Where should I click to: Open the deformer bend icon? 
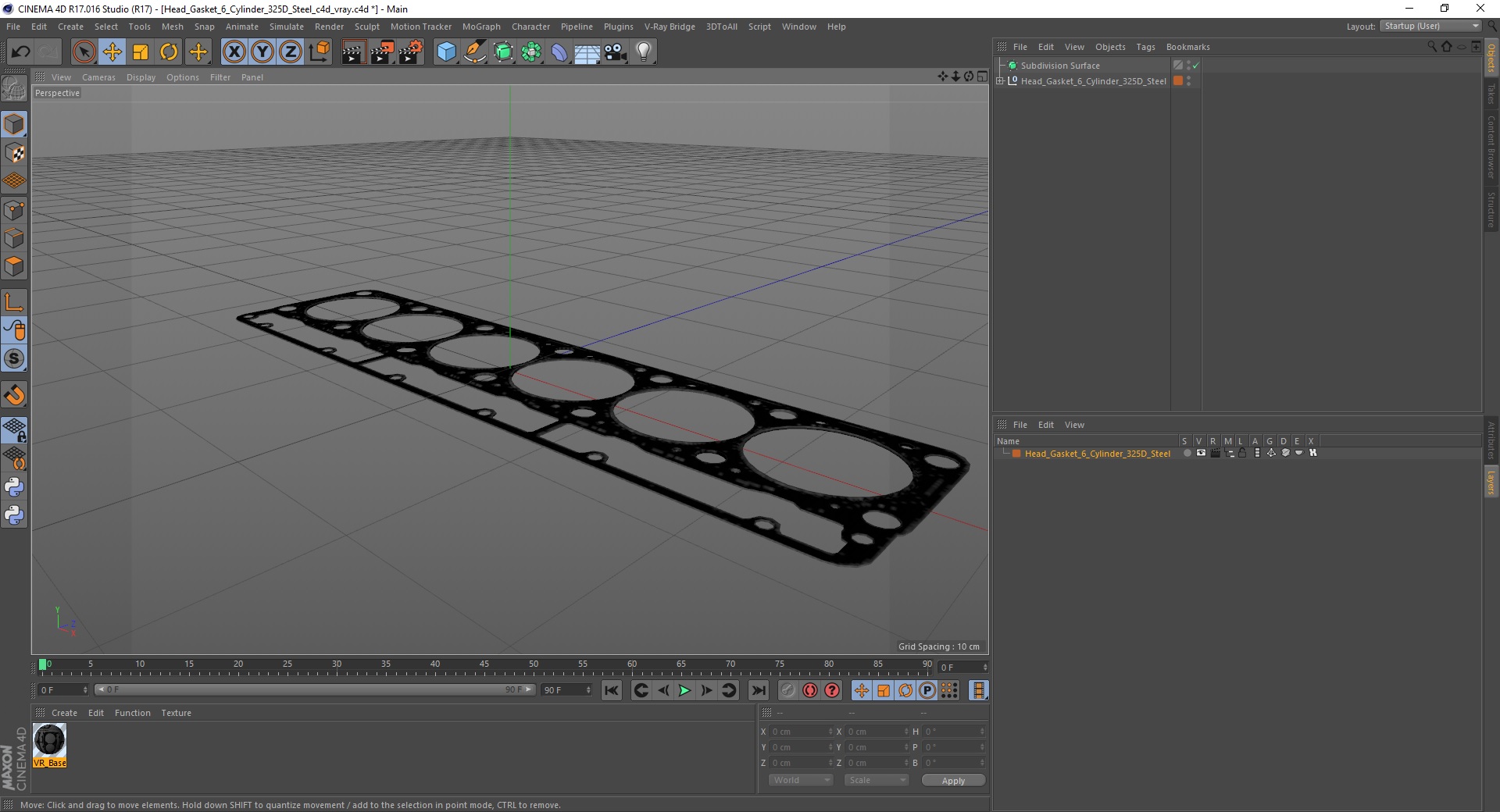pos(559,52)
